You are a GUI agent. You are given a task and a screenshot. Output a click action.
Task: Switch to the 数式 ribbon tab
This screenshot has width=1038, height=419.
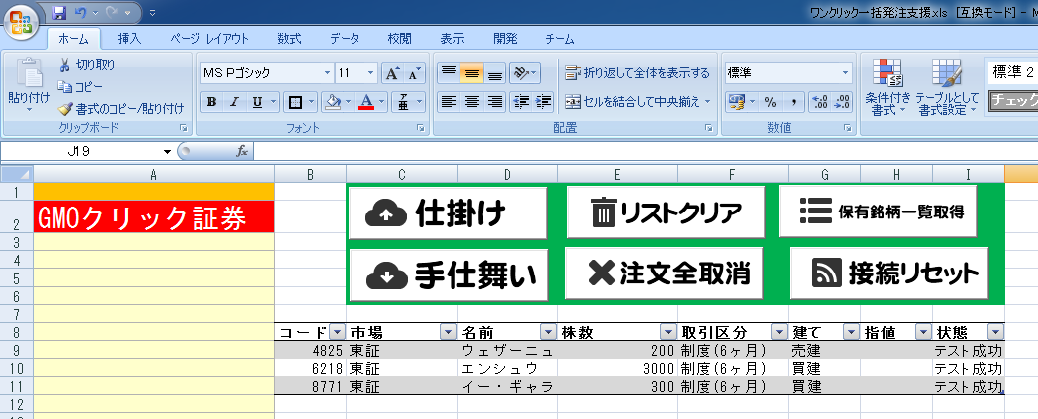coord(289,39)
